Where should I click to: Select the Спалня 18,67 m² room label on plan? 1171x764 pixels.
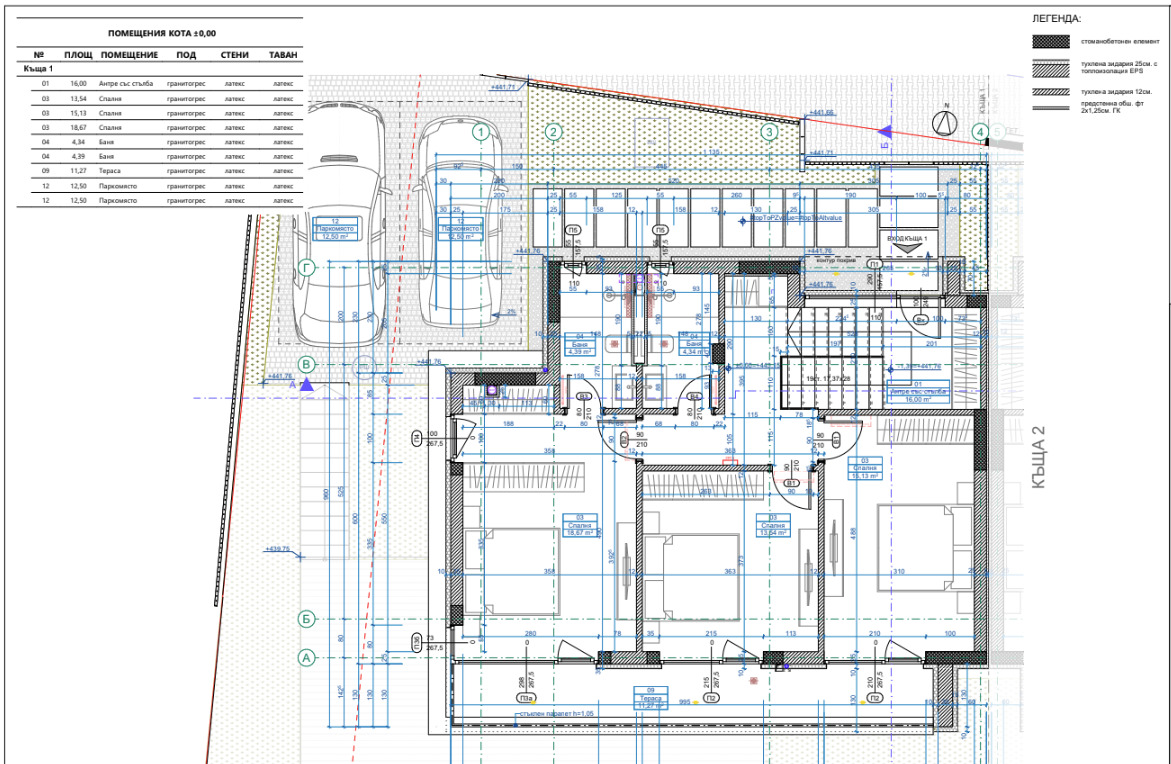click(580, 525)
